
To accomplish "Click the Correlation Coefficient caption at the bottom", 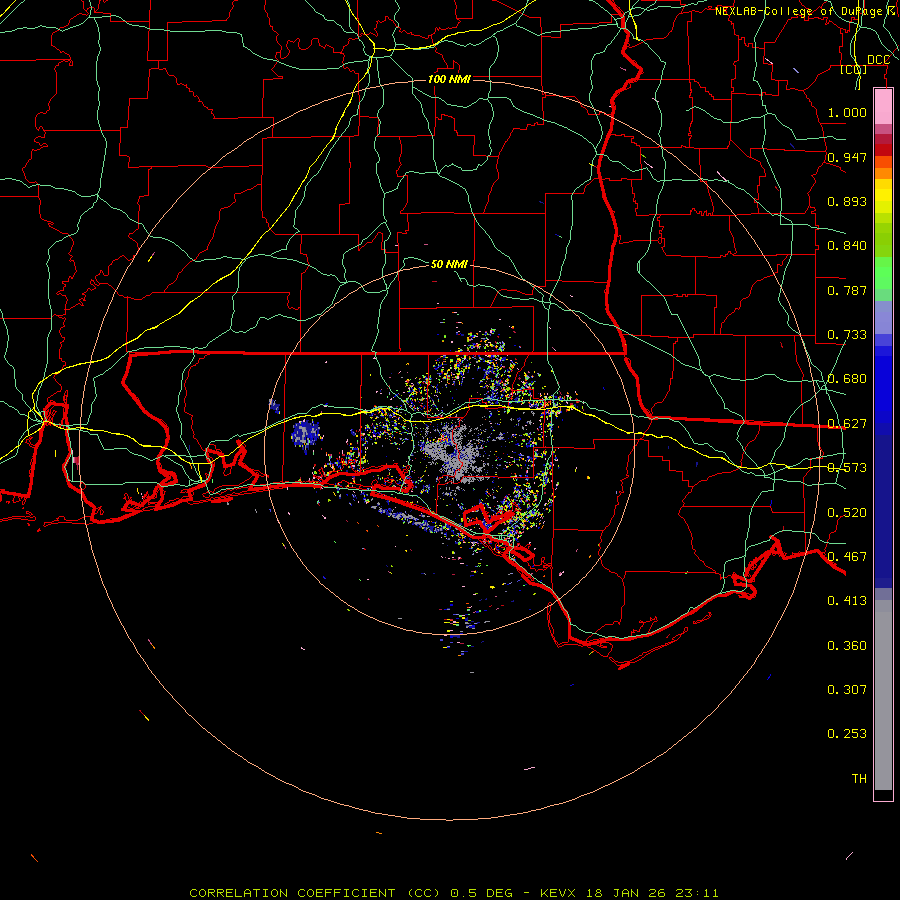I will [453, 893].
